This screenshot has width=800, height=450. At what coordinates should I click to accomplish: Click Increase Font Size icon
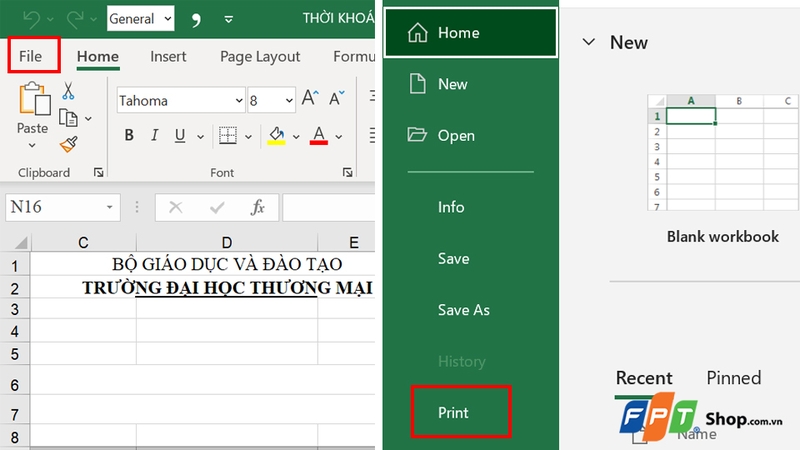click(310, 97)
